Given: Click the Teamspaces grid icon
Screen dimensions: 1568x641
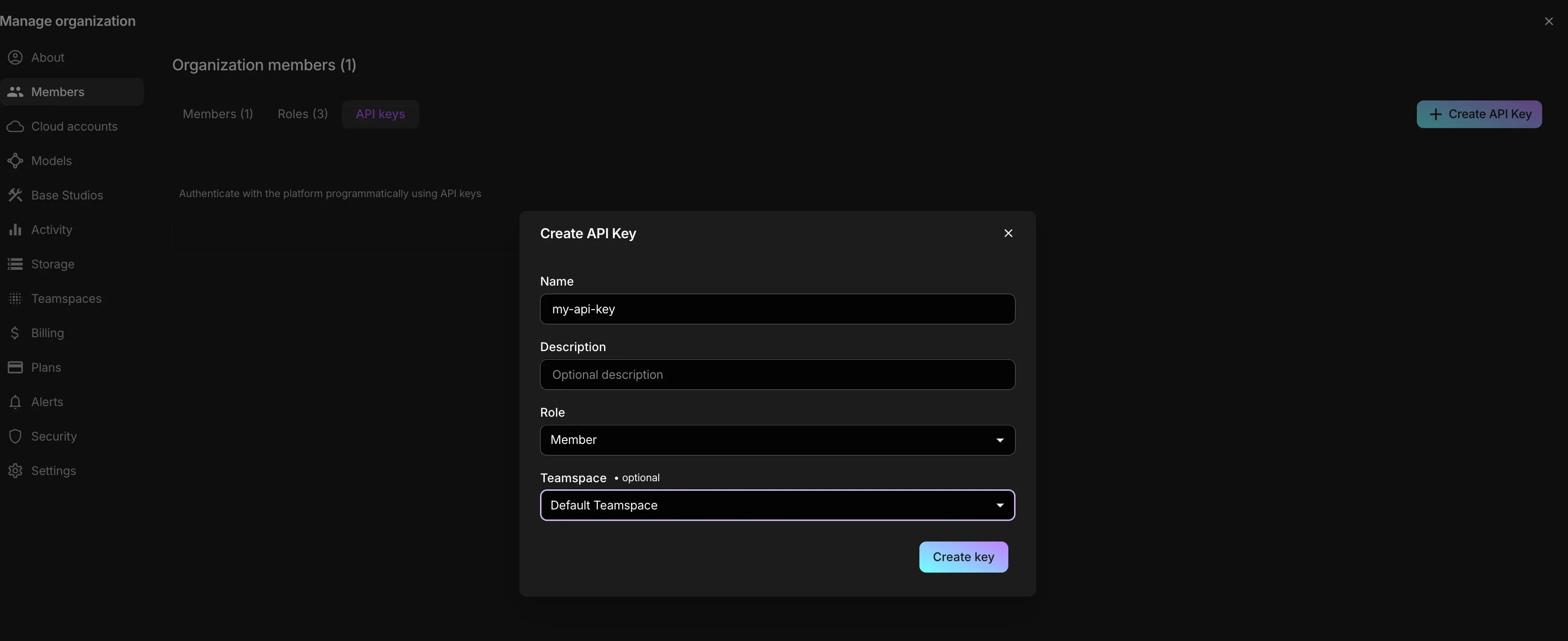Looking at the screenshot, I should (15, 298).
